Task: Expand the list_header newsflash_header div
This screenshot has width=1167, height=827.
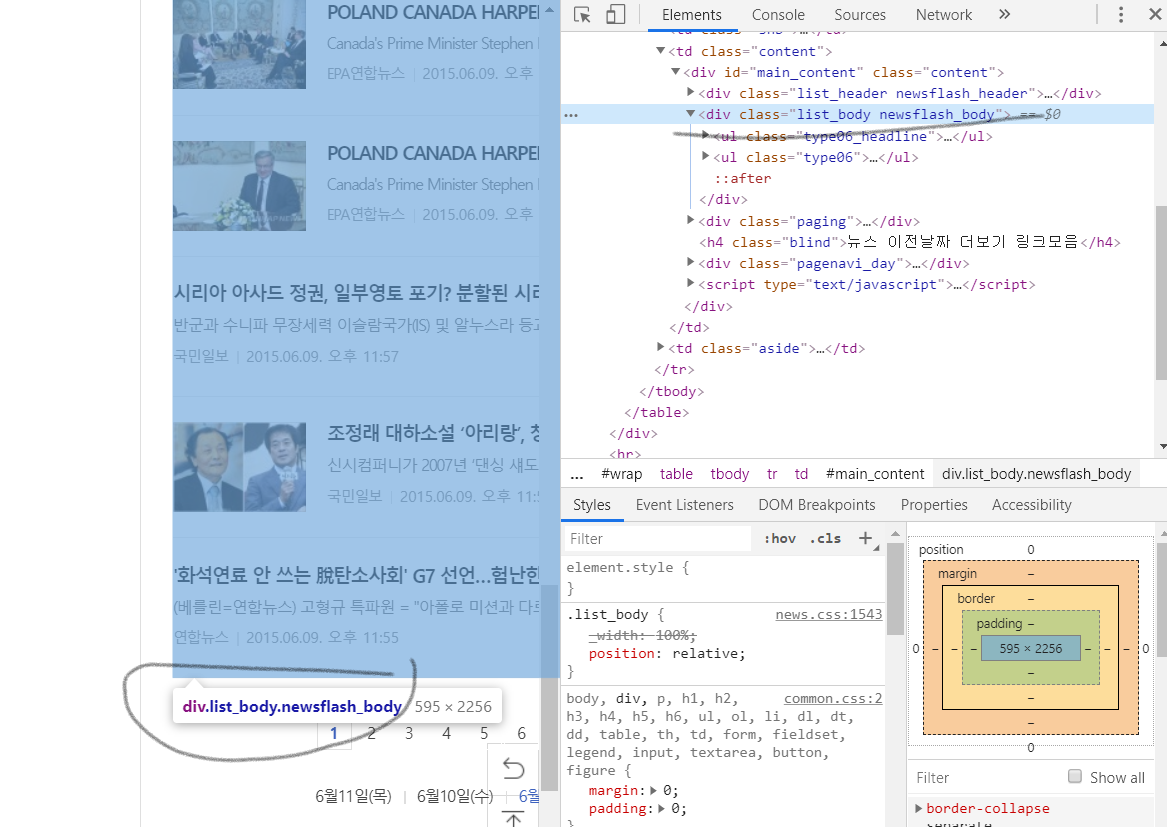Action: (691, 92)
